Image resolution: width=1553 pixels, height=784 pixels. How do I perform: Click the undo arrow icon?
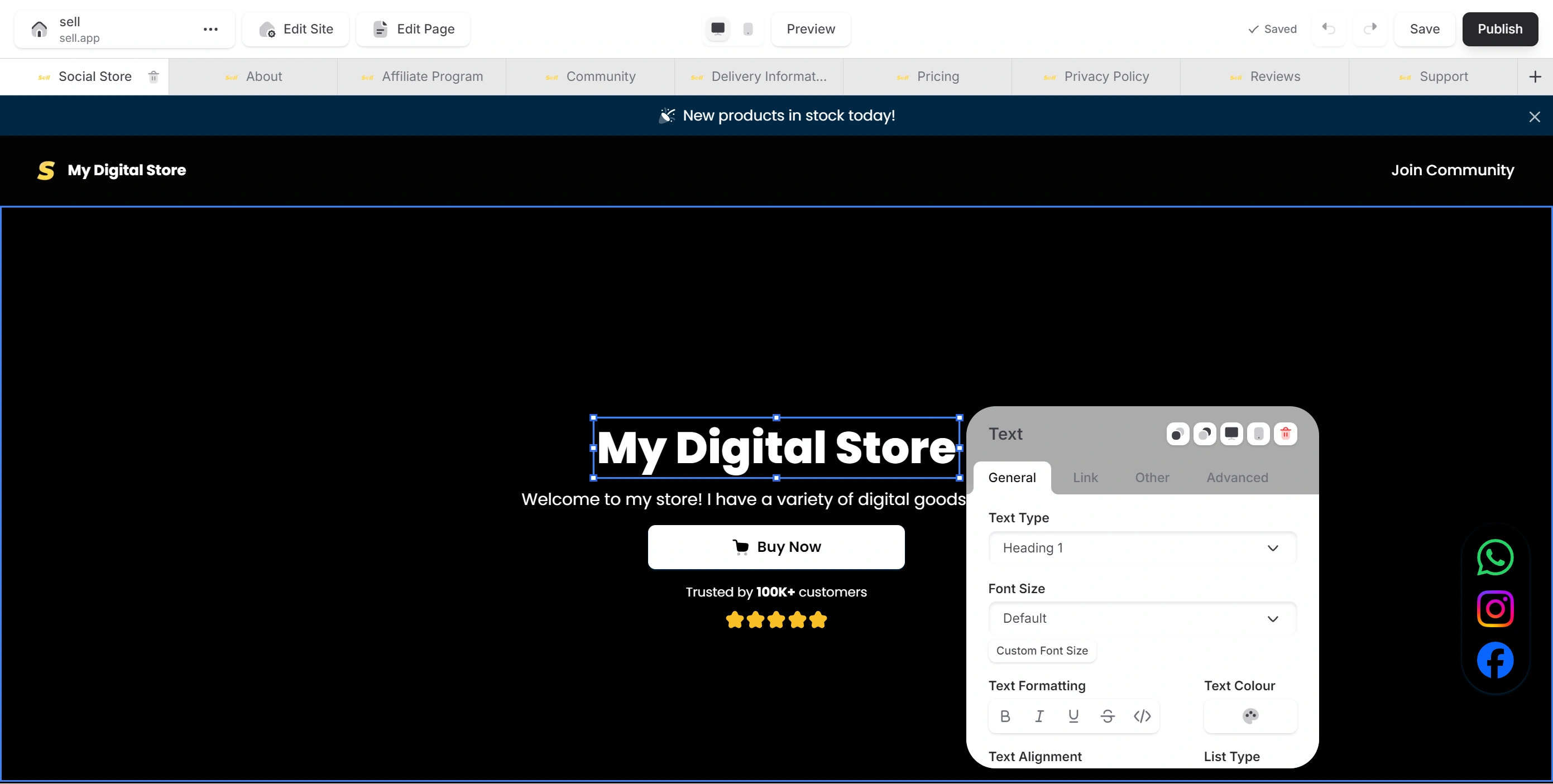tap(1328, 29)
